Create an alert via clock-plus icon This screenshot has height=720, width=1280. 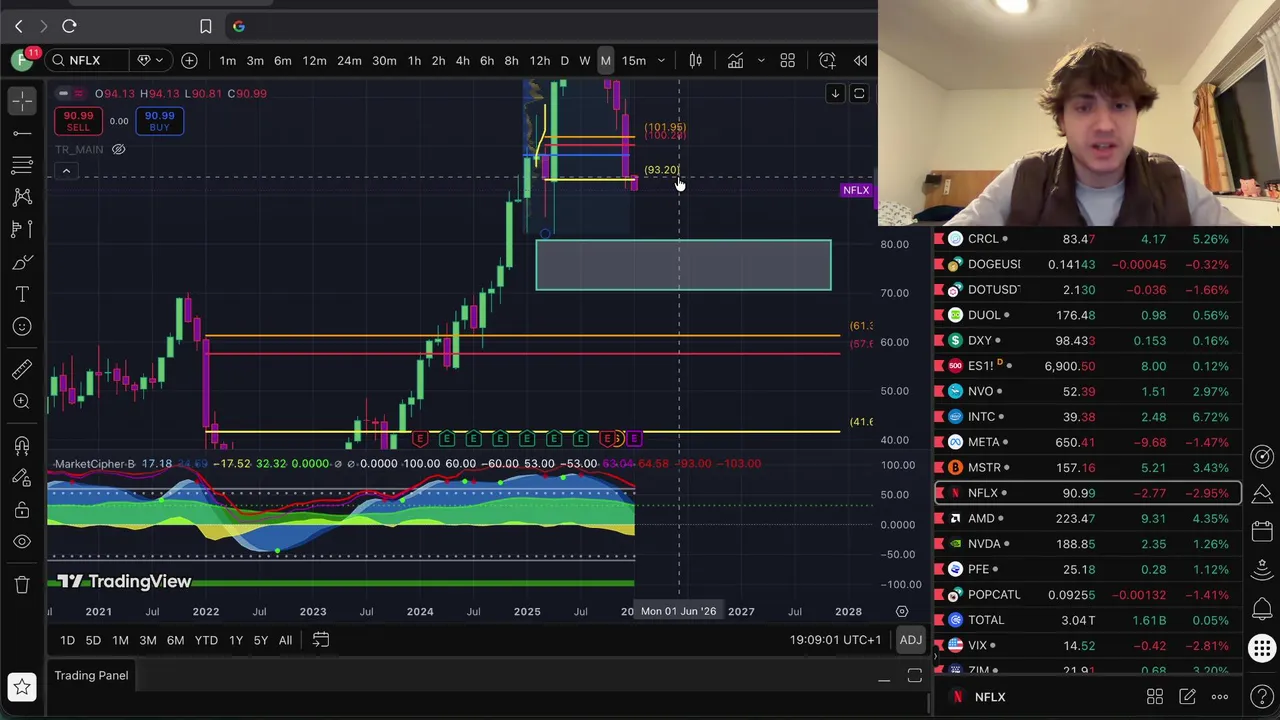[827, 61]
